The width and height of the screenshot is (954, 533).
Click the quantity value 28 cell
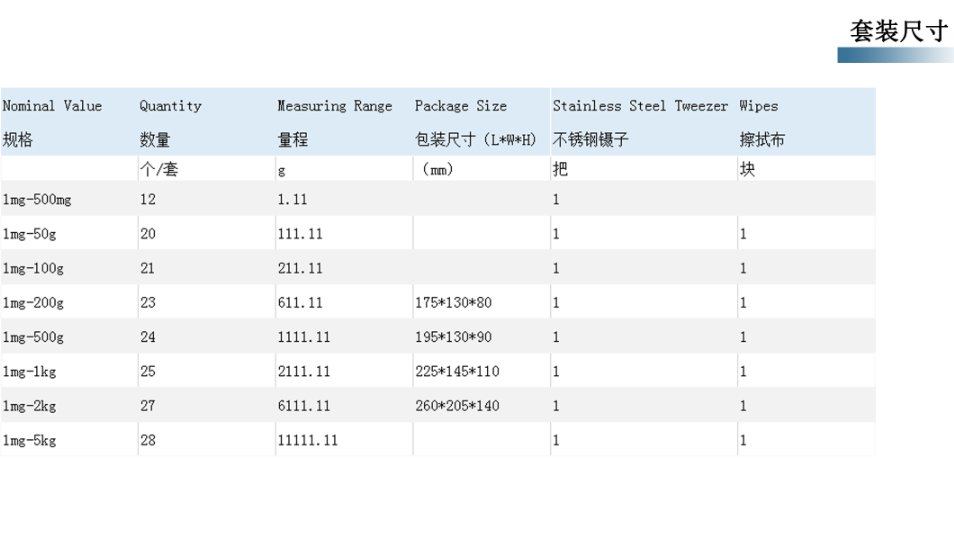tap(148, 440)
